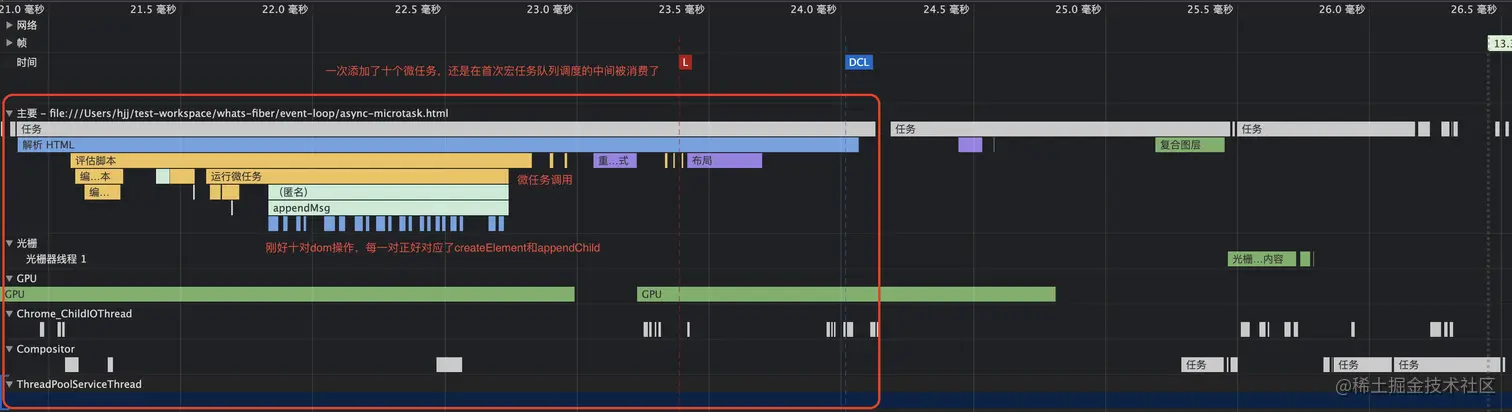The height and width of the screenshot is (412, 1512).
Task: Select the 光栅...内容 raster bar
Action: [x=1262, y=259]
